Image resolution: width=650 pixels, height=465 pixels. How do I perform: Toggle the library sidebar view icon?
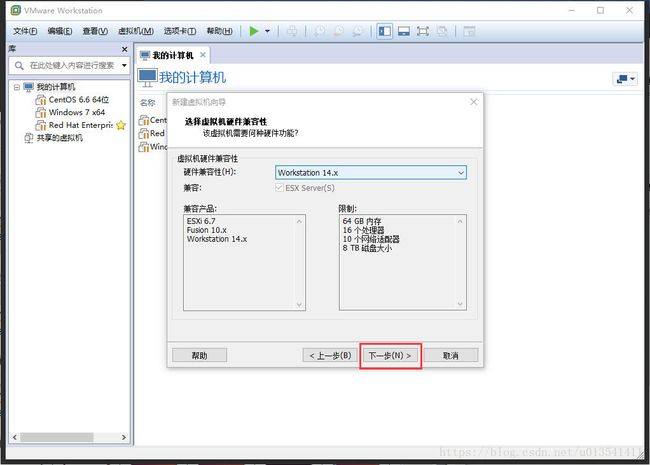(385, 31)
